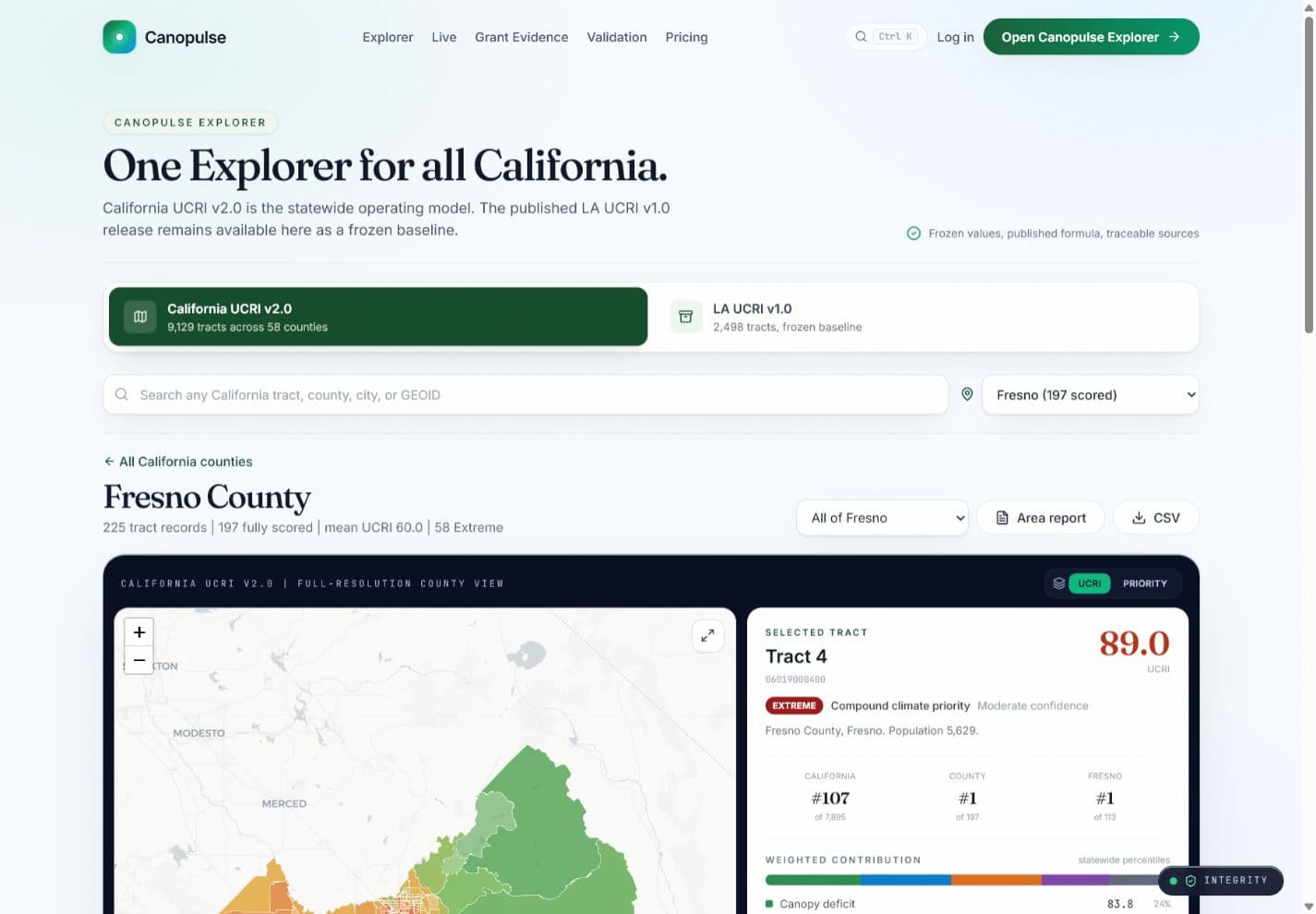Click the MODESTO label on the map

199,733
